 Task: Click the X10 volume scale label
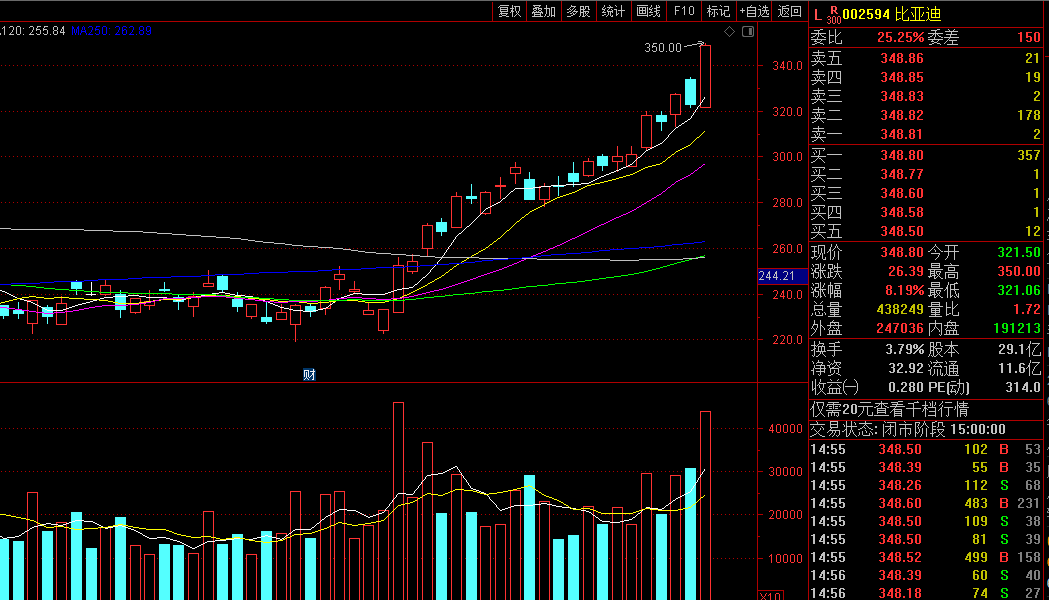(x=770, y=595)
